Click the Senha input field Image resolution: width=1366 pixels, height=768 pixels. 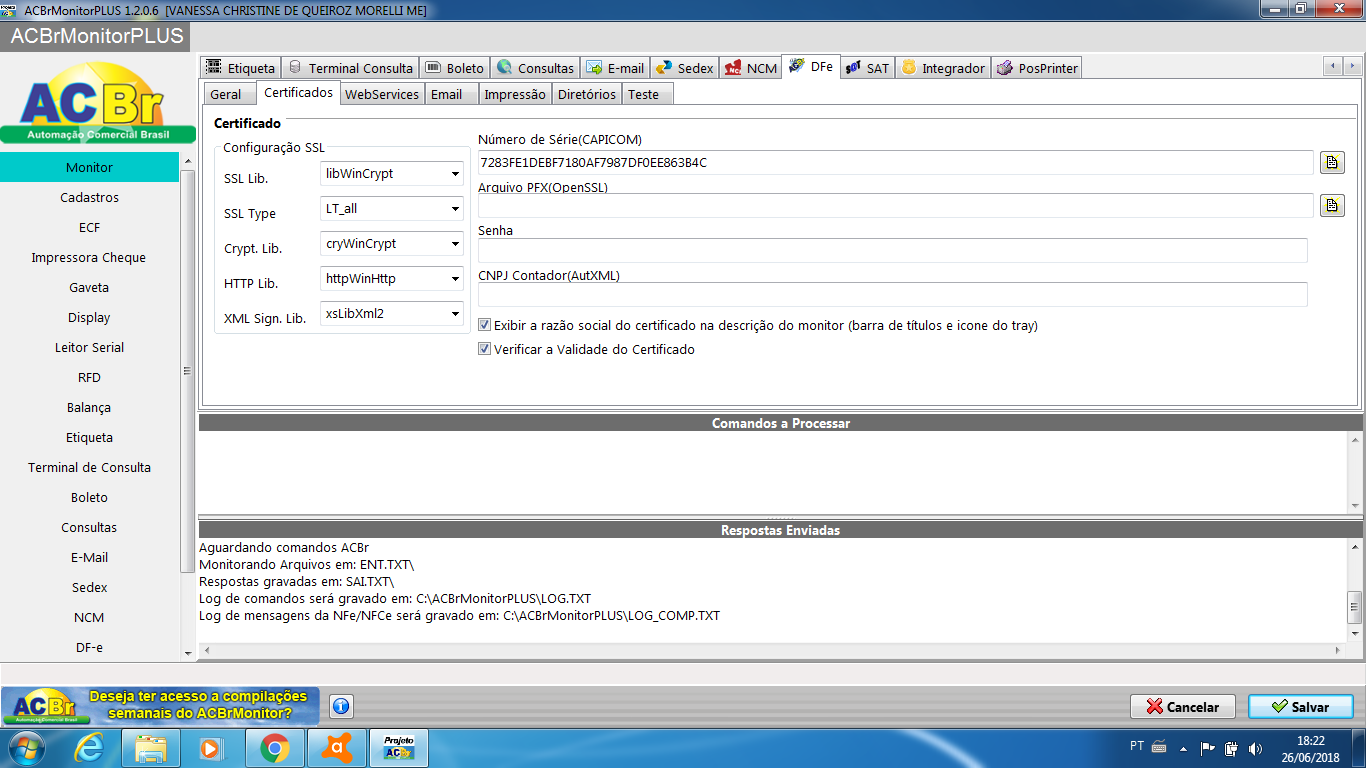click(x=892, y=250)
